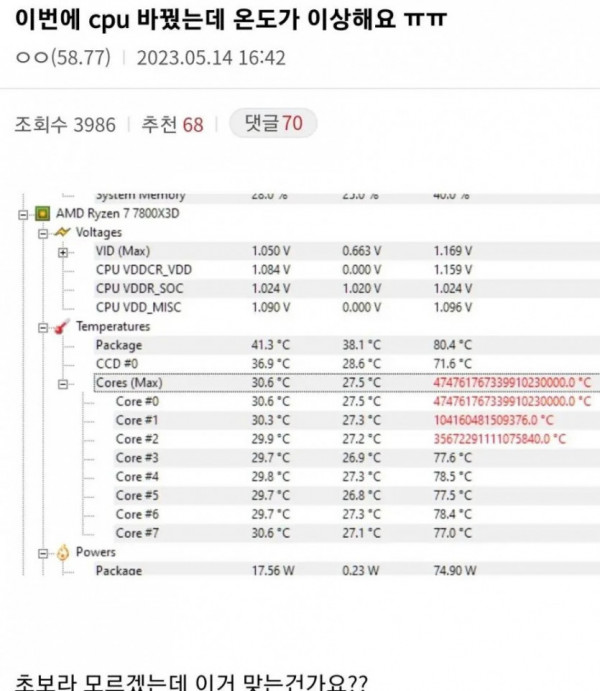Click Core #0 red maximum temperature value
600x691 pixels.
[512, 401]
